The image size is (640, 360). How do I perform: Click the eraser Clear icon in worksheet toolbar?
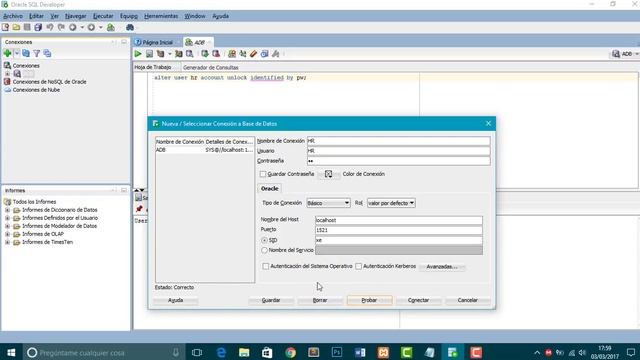(253, 54)
